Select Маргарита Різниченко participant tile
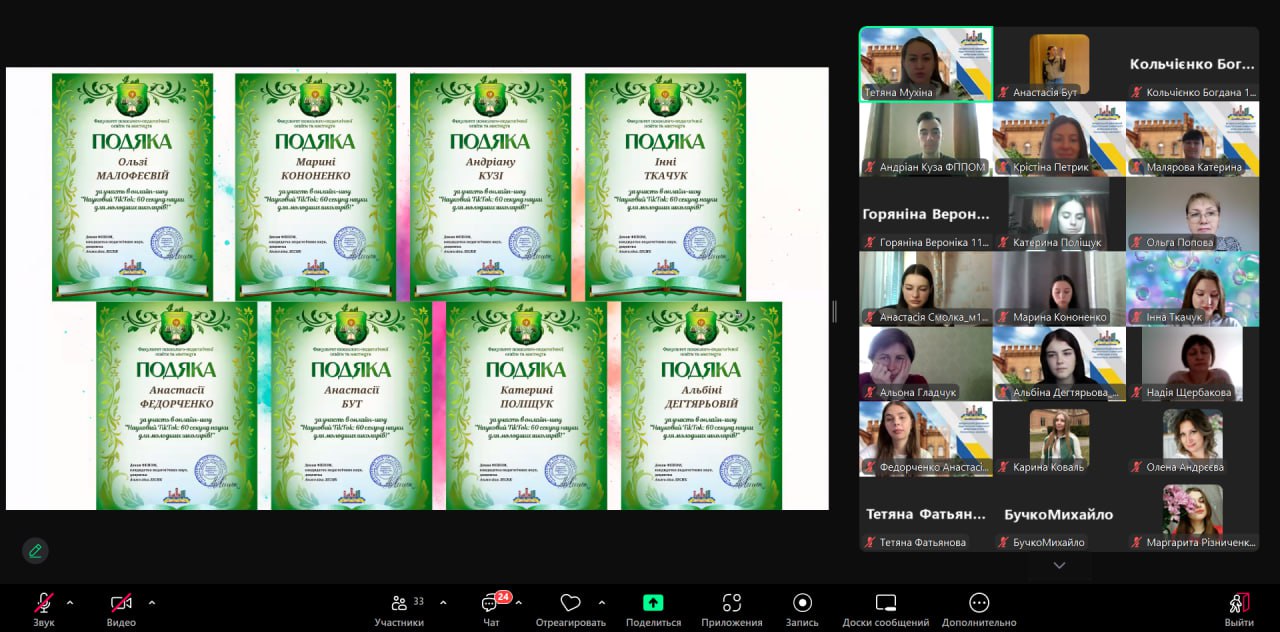Image resolution: width=1280 pixels, height=632 pixels. pyautogui.click(x=1192, y=514)
